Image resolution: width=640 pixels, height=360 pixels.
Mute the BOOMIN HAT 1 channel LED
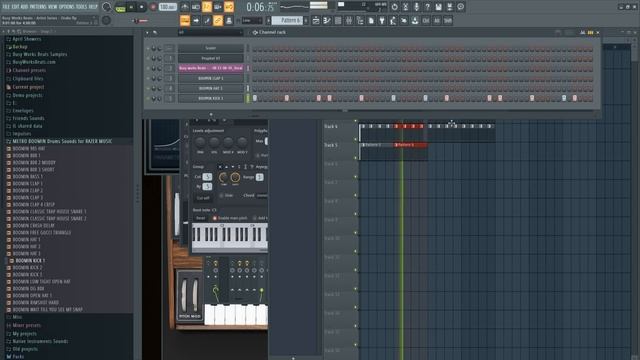pos(148,88)
